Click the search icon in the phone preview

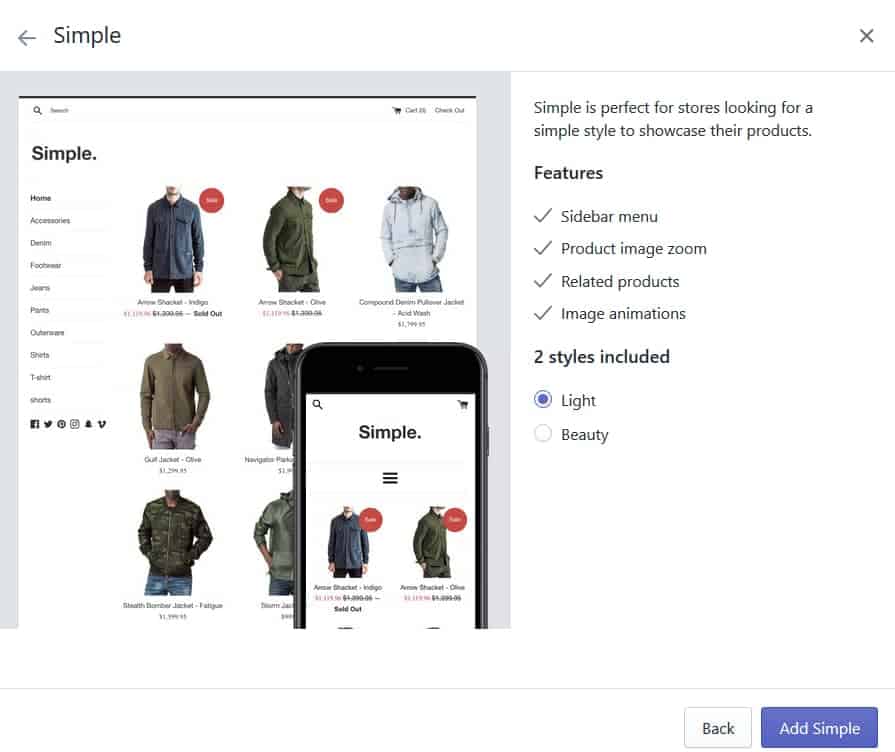pyautogui.click(x=318, y=405)
